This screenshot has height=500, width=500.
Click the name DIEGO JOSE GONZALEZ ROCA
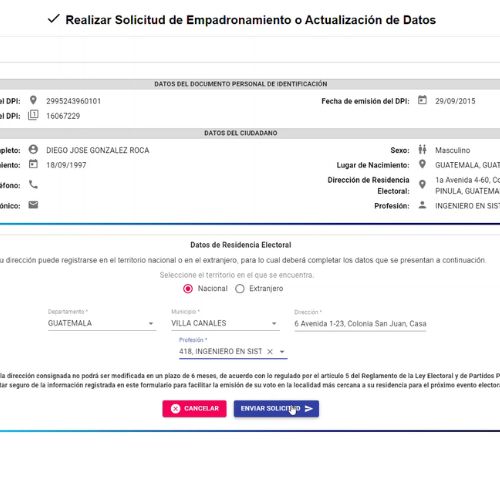[x=98, y=150]
